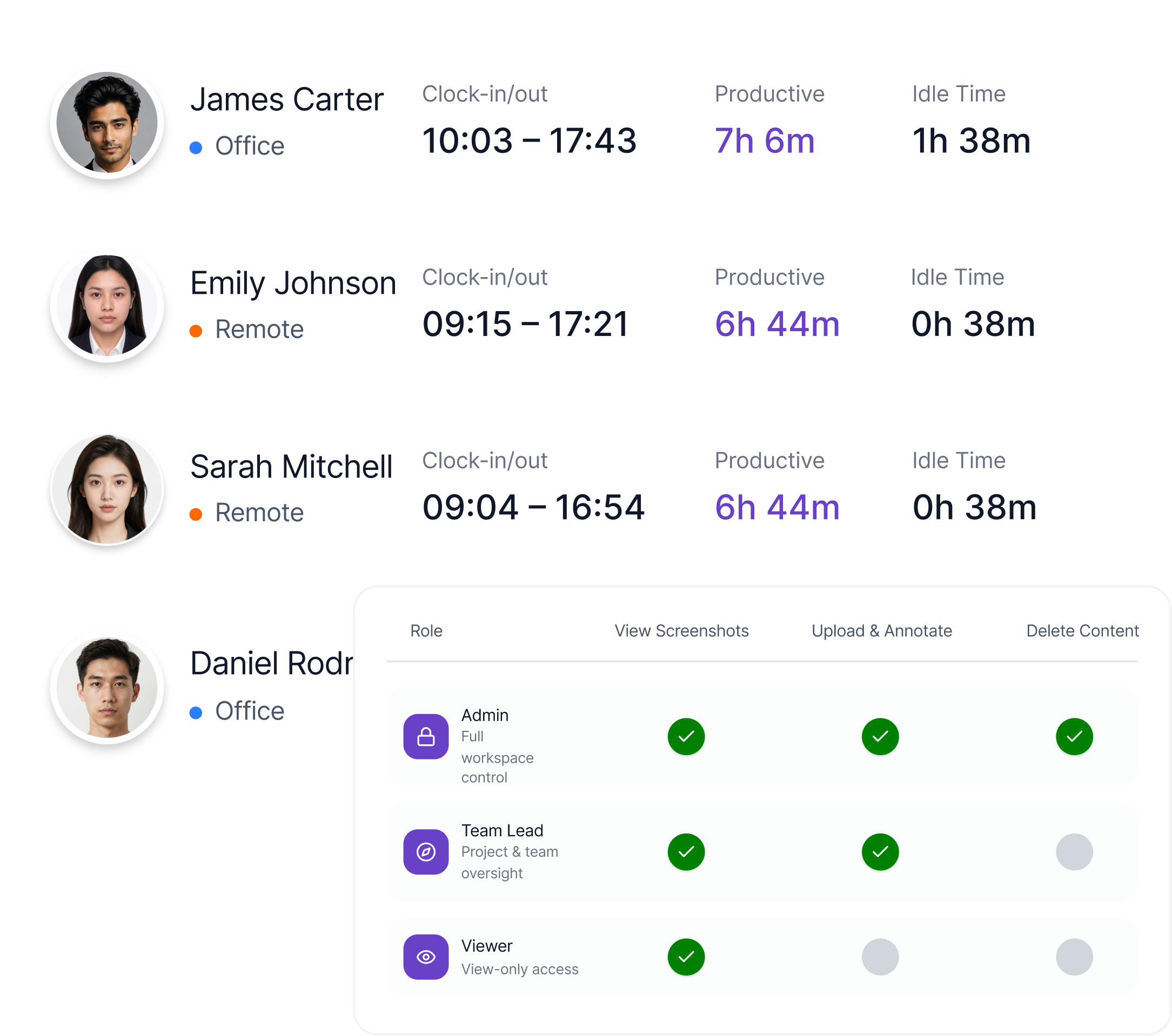Click the 7h 6m productive value
This screenshot has height=1036, width=1172.
(765, 140)
